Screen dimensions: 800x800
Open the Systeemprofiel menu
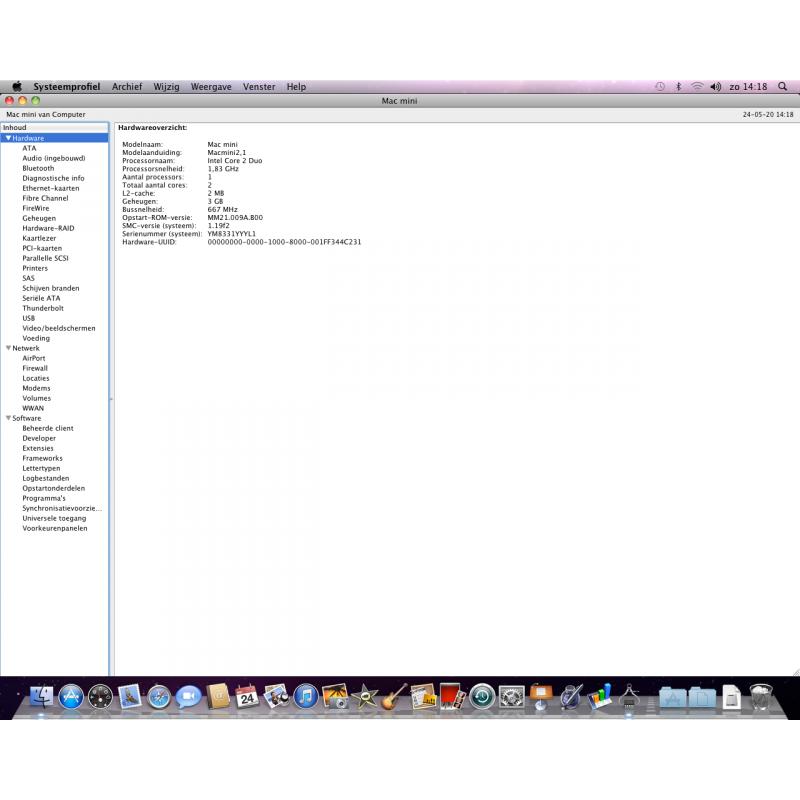pyautogui.click(x=67, y=87)
